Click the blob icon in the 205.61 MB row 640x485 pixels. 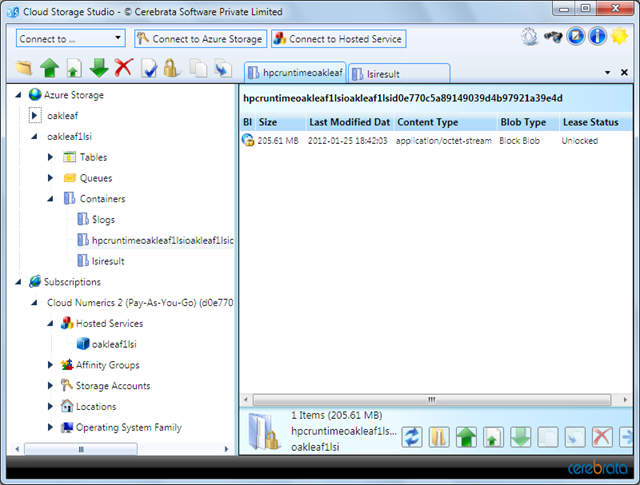tap(248, 140)
